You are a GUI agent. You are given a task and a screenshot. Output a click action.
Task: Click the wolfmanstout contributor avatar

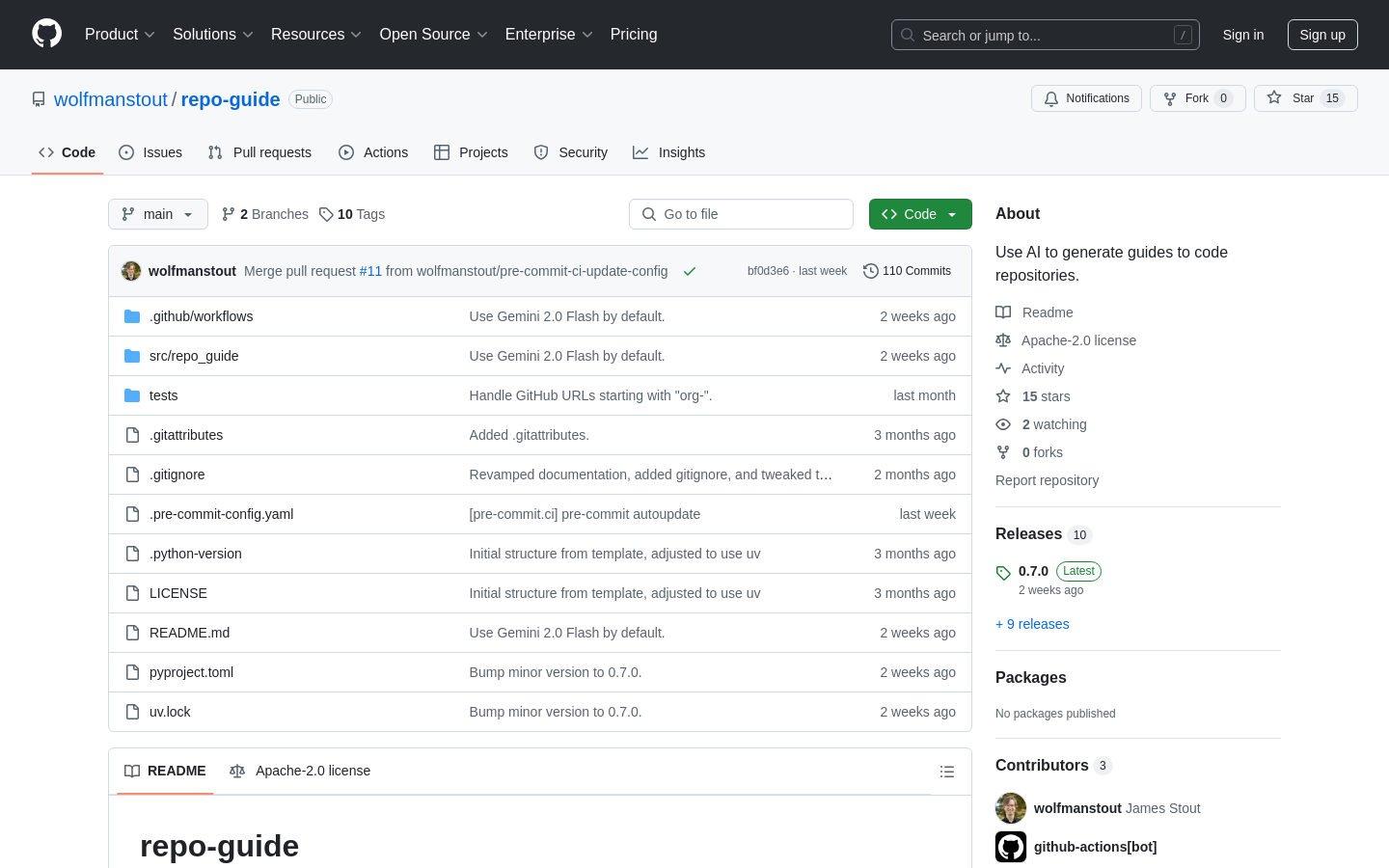tap(1011, 808)
